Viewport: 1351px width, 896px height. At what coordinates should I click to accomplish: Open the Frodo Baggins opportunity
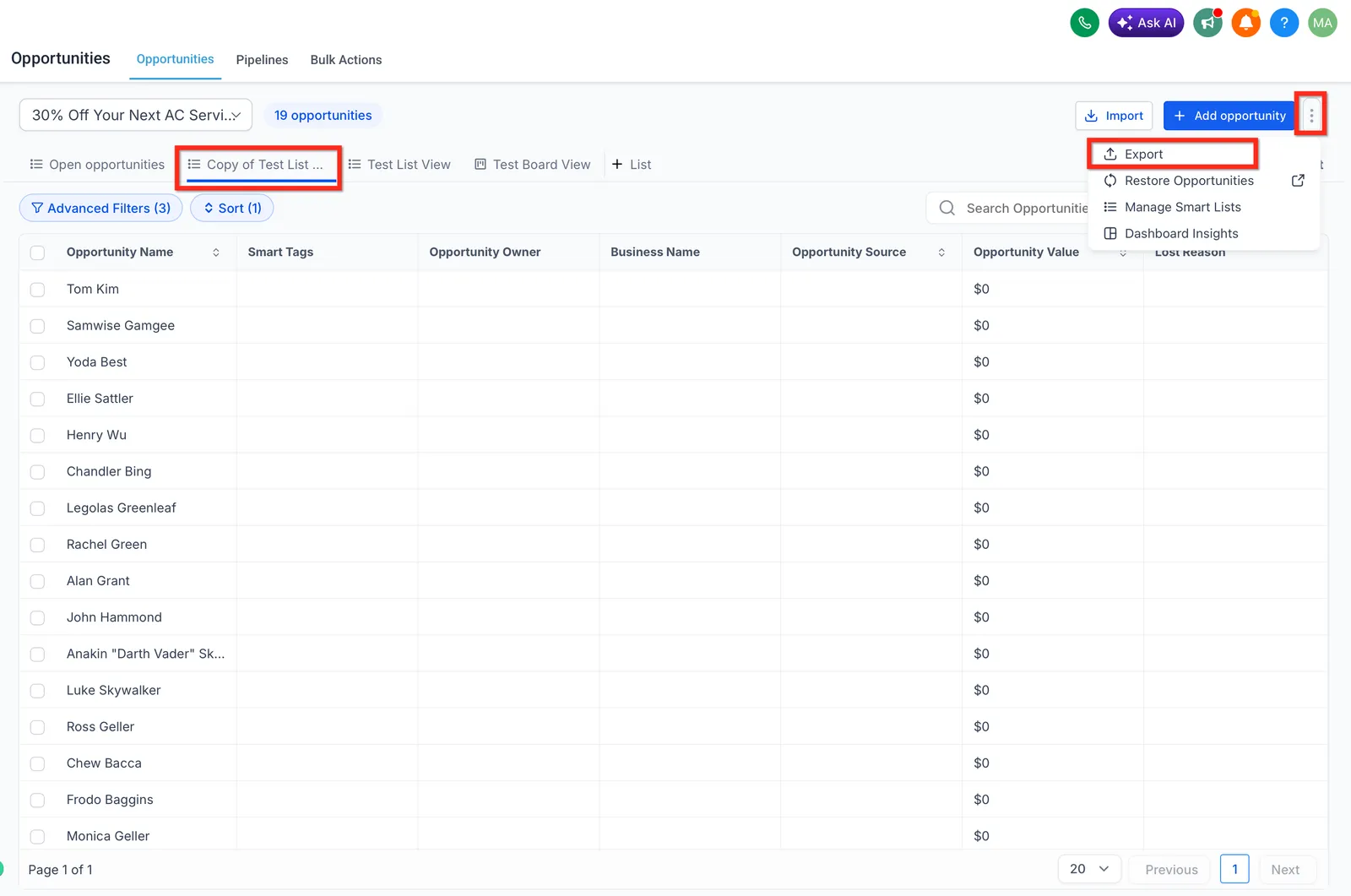[110, 800]
